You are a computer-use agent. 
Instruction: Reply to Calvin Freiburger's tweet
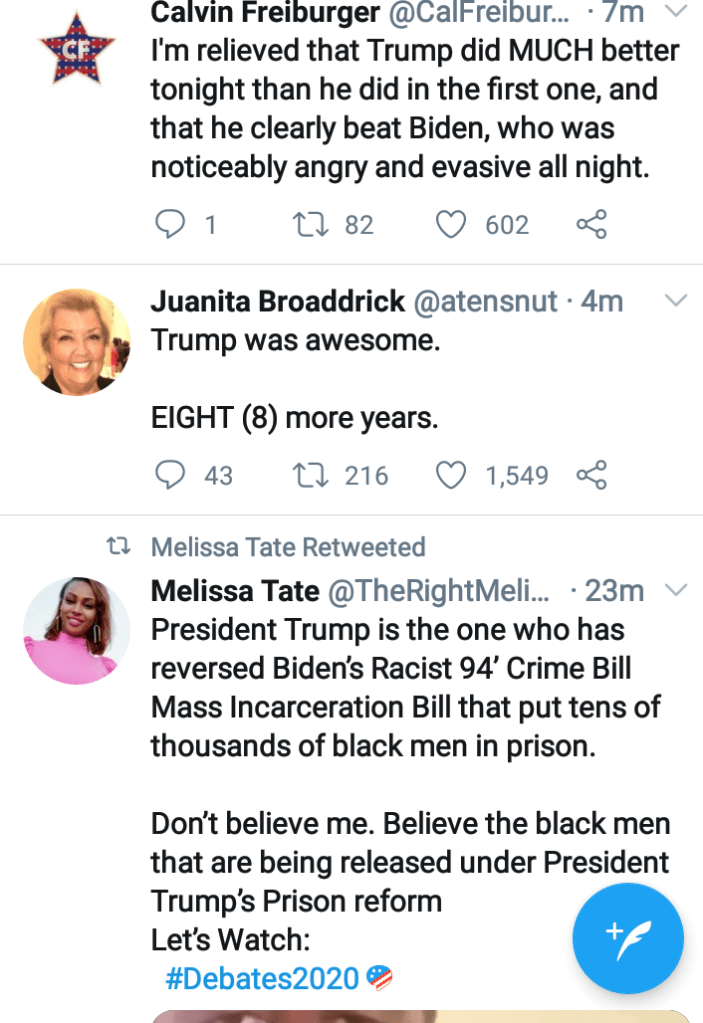(170, 224)
